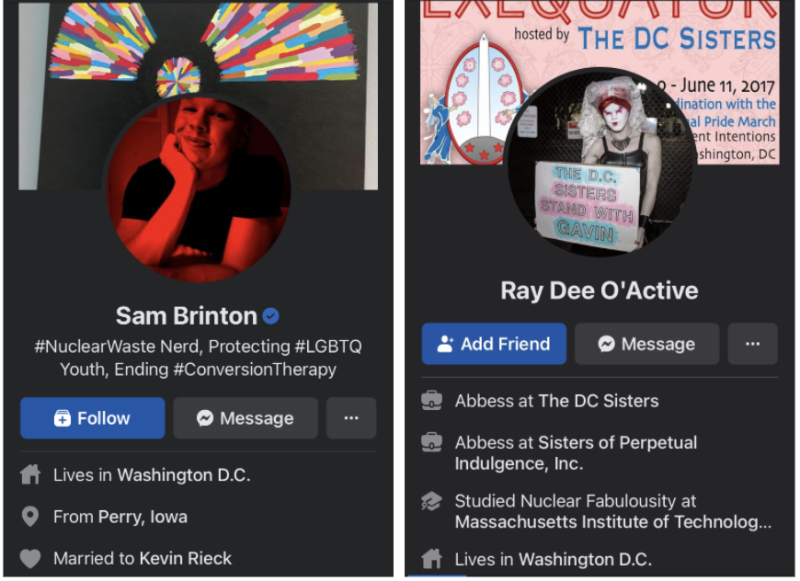This screenshot has height=581, width=800.
Task: Open the Massachusetts Institute of Technology link
Action: click(612, 522)
